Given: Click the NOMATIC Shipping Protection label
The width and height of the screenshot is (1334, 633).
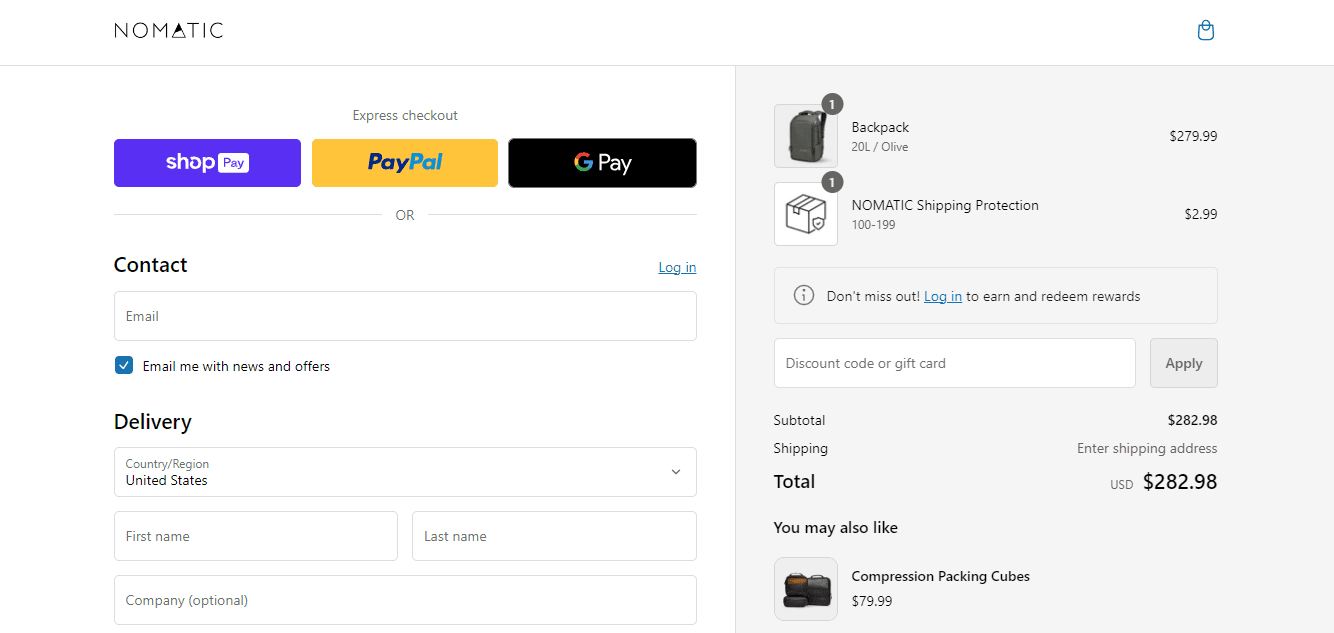Looking at the screenshot, I should [945, 205].
